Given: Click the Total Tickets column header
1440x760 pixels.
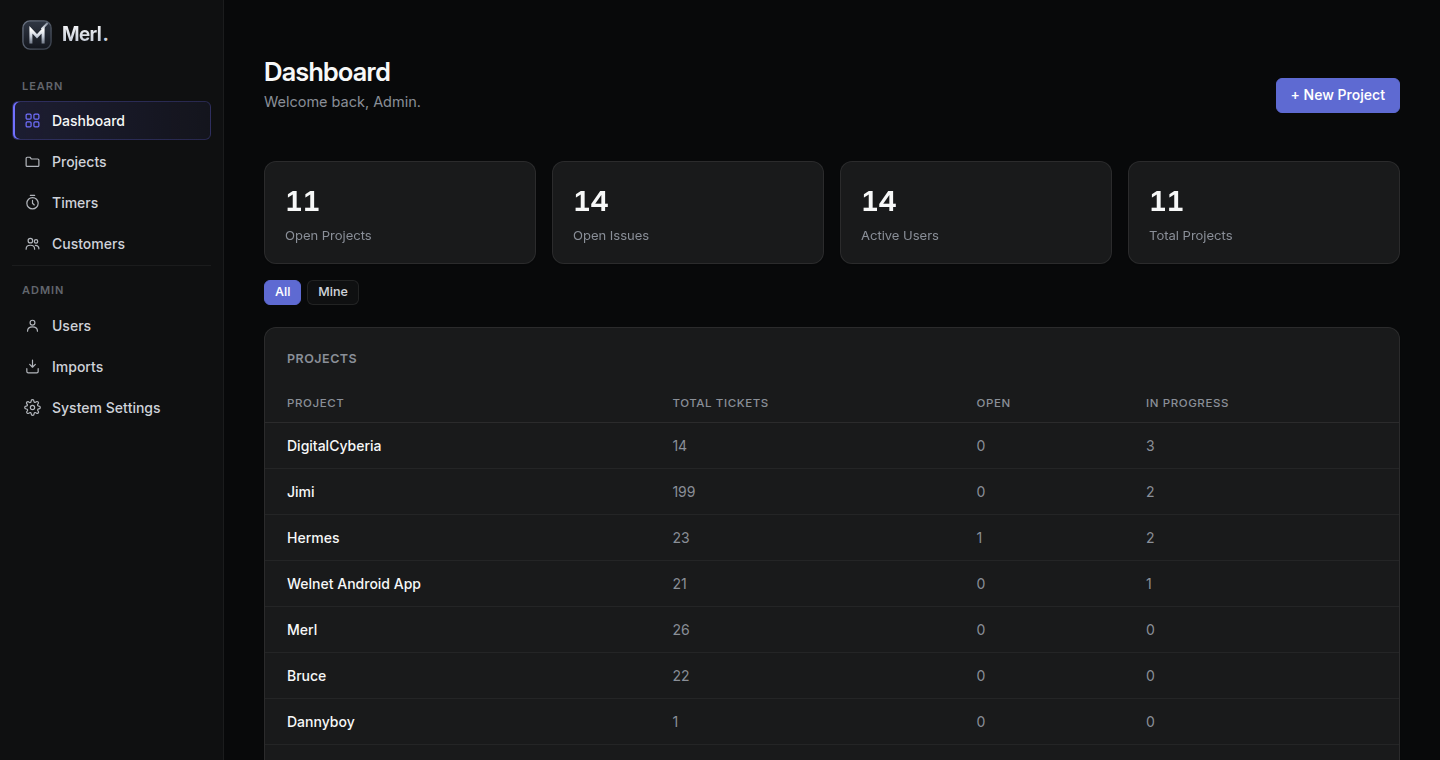Looking at the screenshot, I should [x=720, y=403].
